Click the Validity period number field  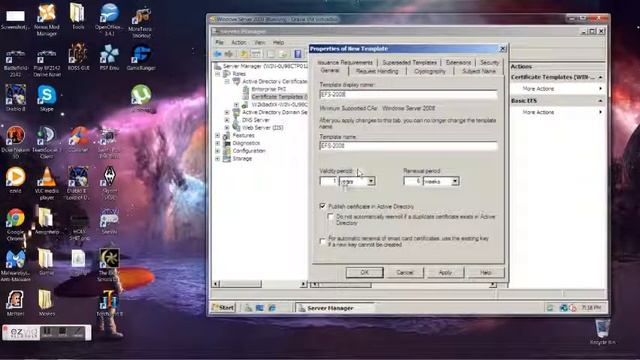tap(329, 181)
